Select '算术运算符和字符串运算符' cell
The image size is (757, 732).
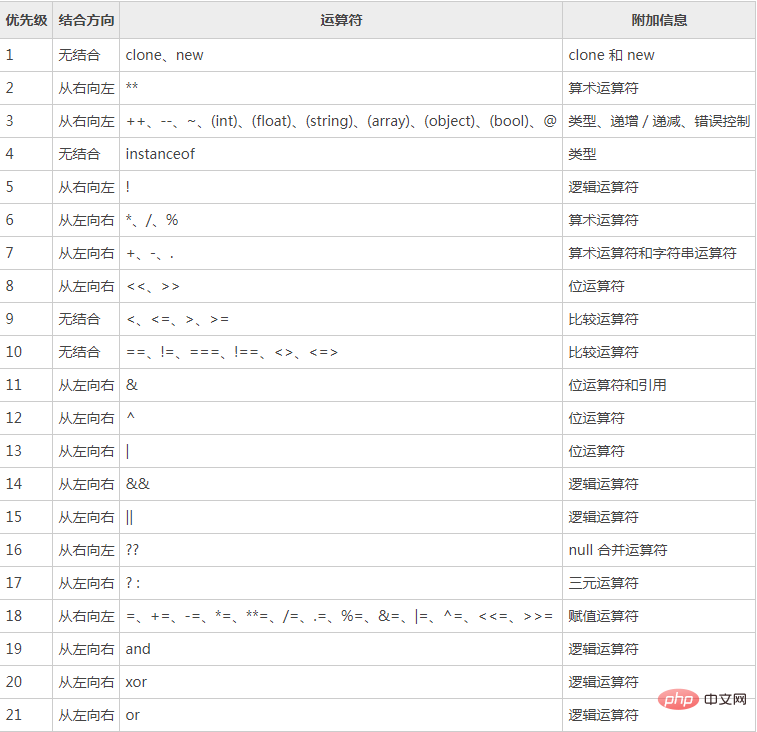point(659,253)
